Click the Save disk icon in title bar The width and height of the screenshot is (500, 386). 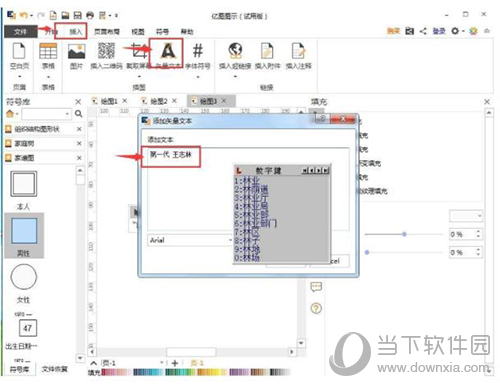coord(77,15)
